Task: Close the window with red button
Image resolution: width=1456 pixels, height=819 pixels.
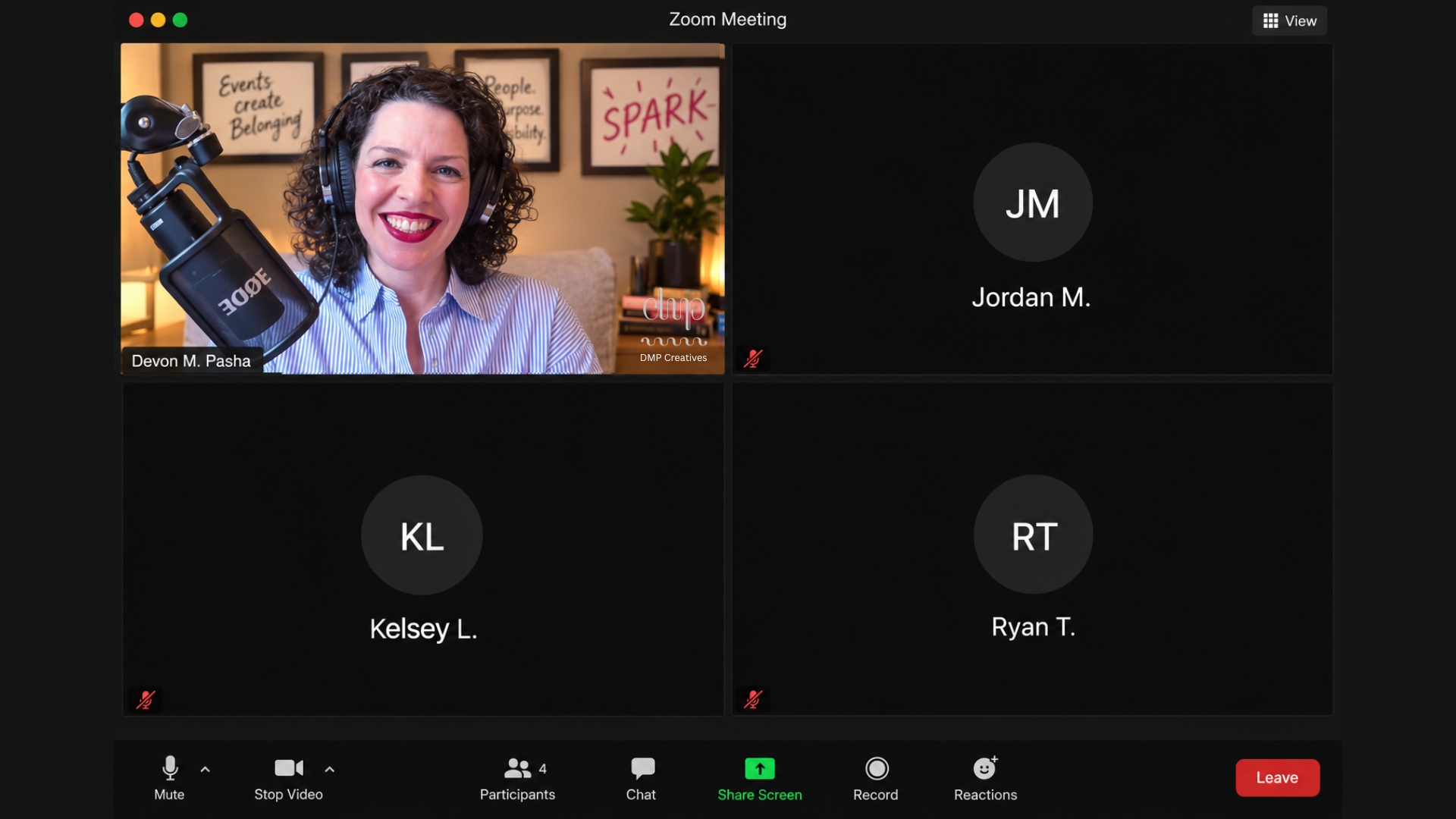Action: 136,20
